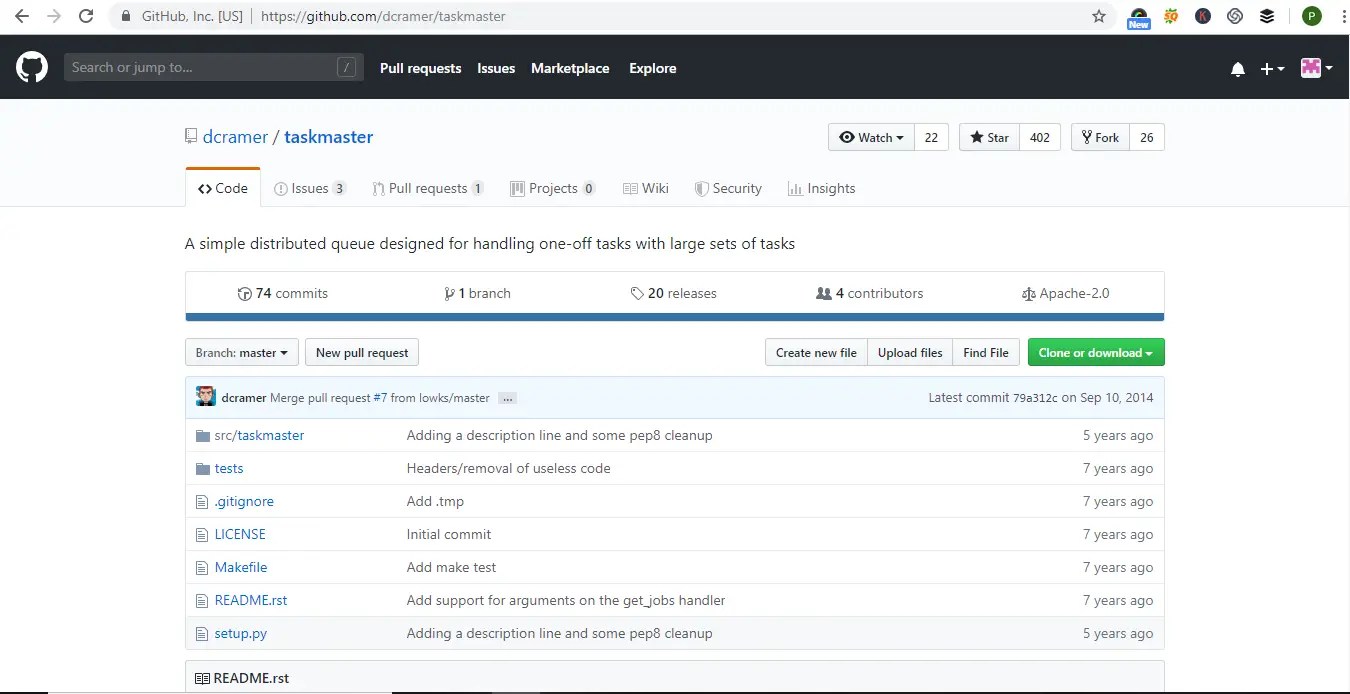Screen dimensions: 1350x694
Task: Click the notifications bell icon
Action: click(1237, 68)
